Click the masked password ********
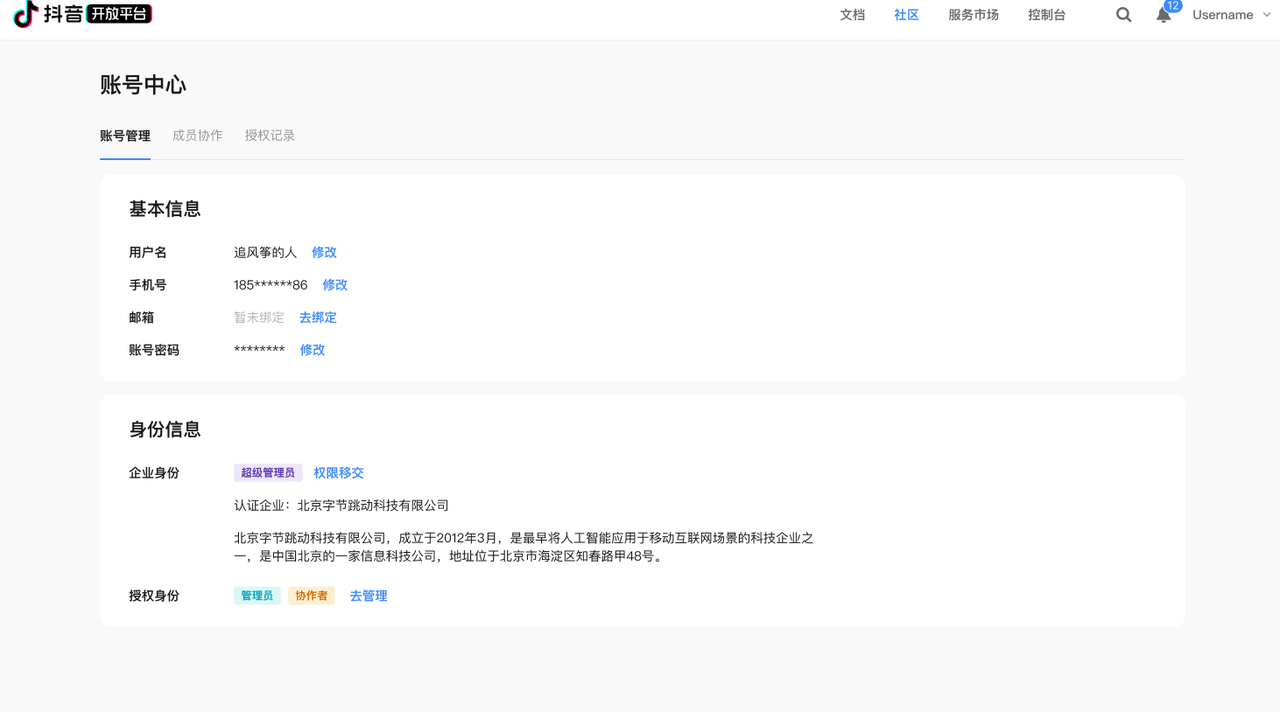This screenshot has width=1280, height=712. [x=259, y=350]
